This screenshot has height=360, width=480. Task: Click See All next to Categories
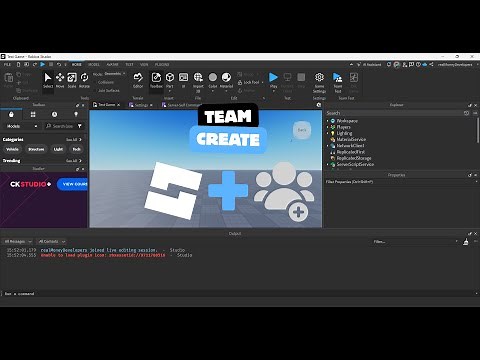73,139
